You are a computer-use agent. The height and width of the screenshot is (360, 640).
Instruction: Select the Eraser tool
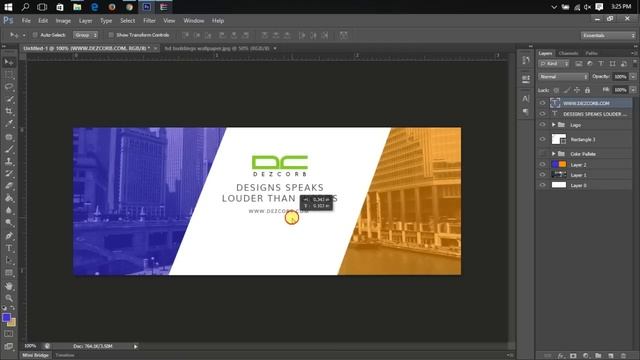point(9,186)
